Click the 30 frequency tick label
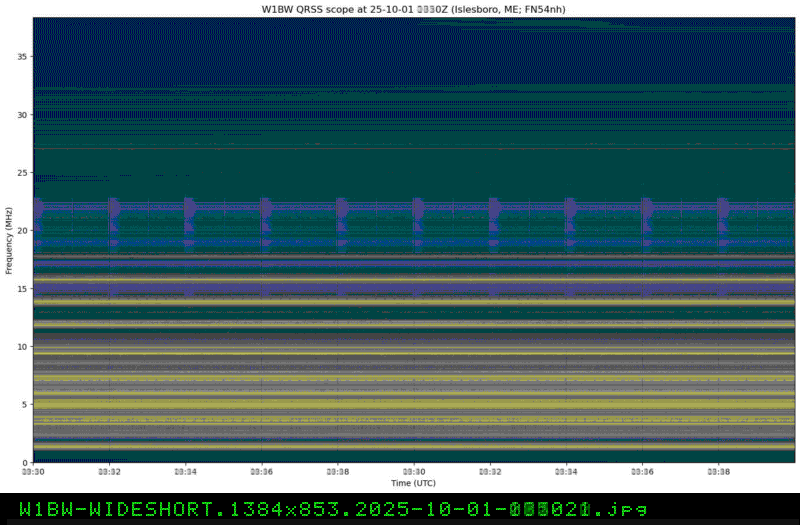800x525 pixels. pos(22,115)
